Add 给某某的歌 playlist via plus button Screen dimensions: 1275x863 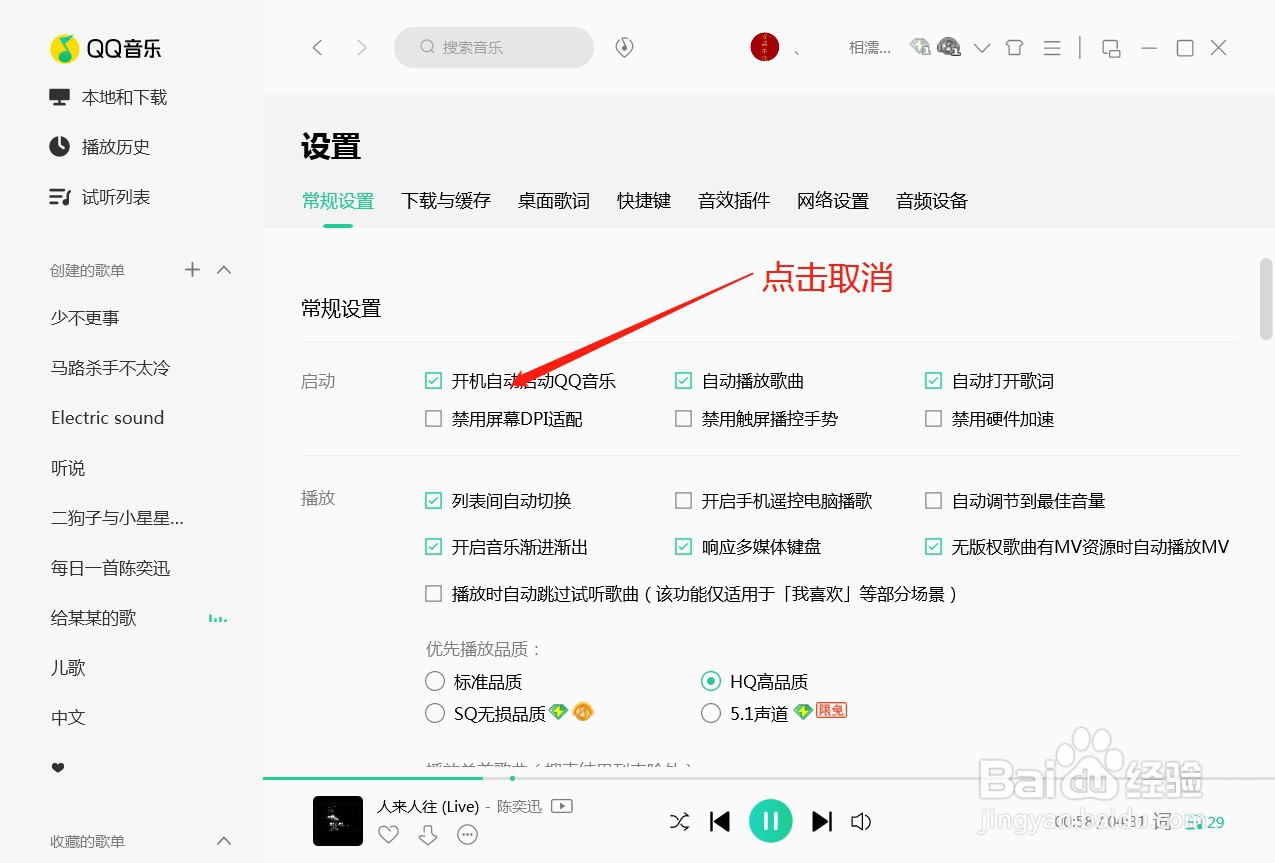tap(191, 269)
